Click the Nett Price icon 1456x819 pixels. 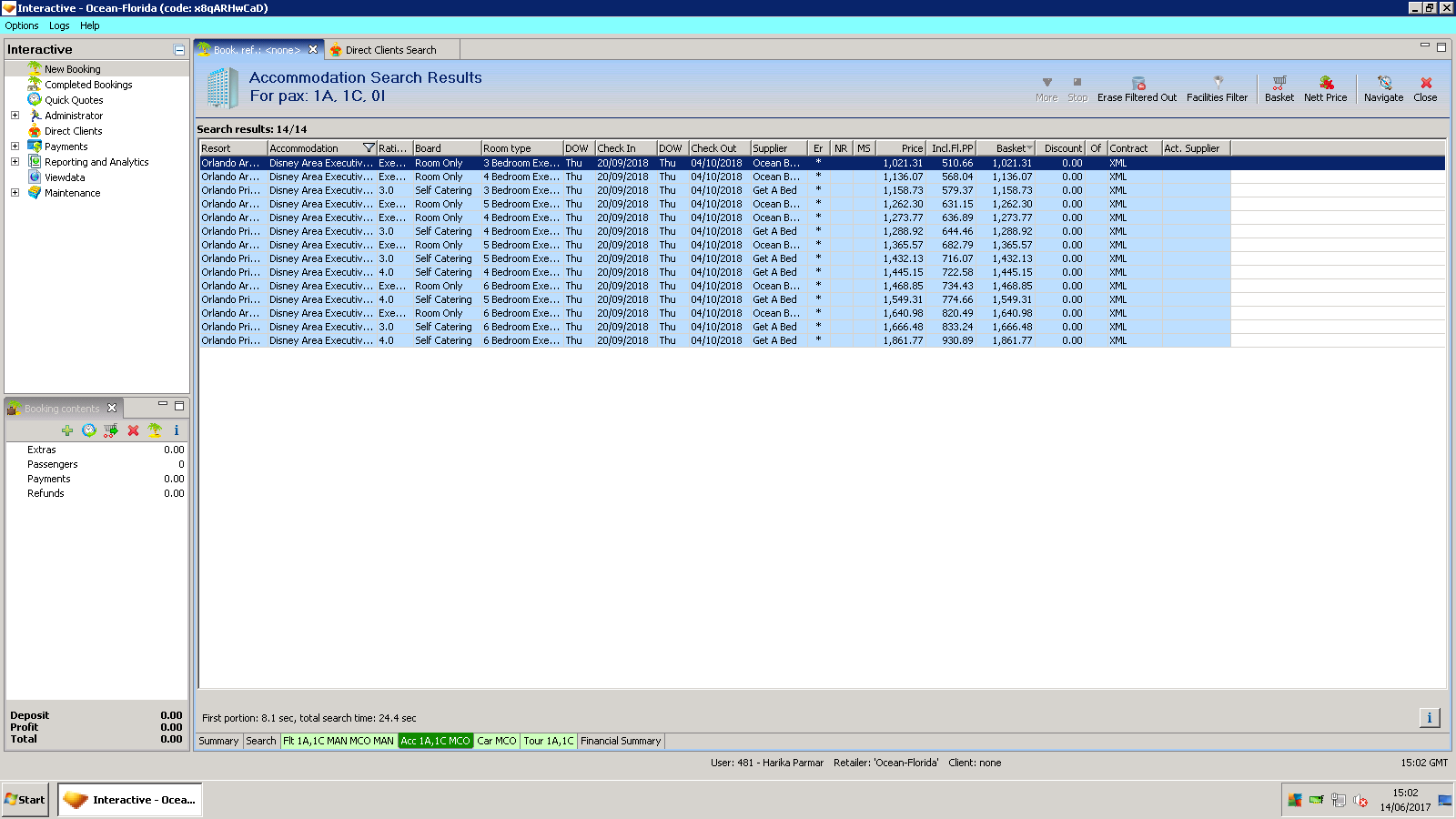1326,84
